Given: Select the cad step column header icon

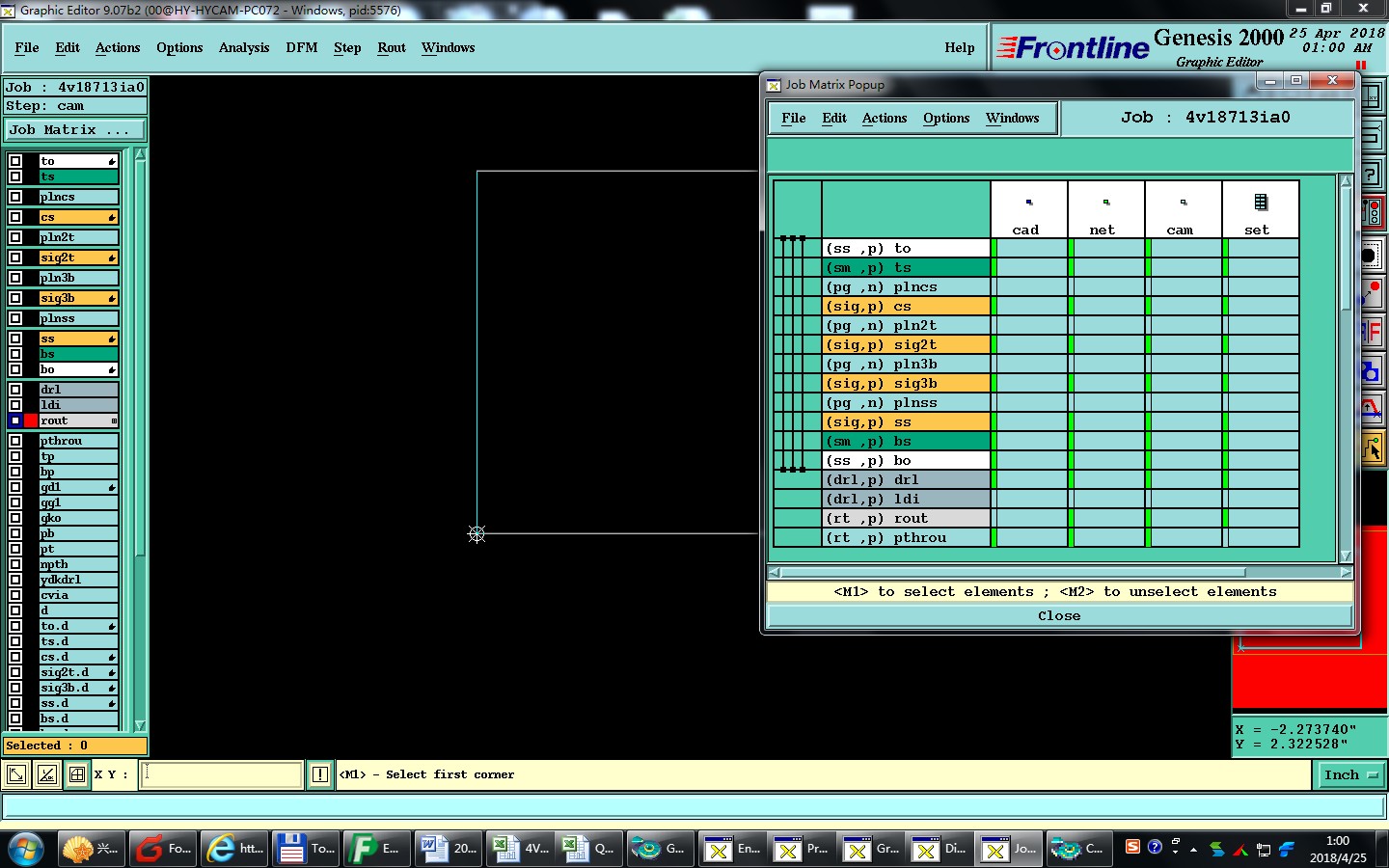Looking at the screenshot, I should point(1028,203).
